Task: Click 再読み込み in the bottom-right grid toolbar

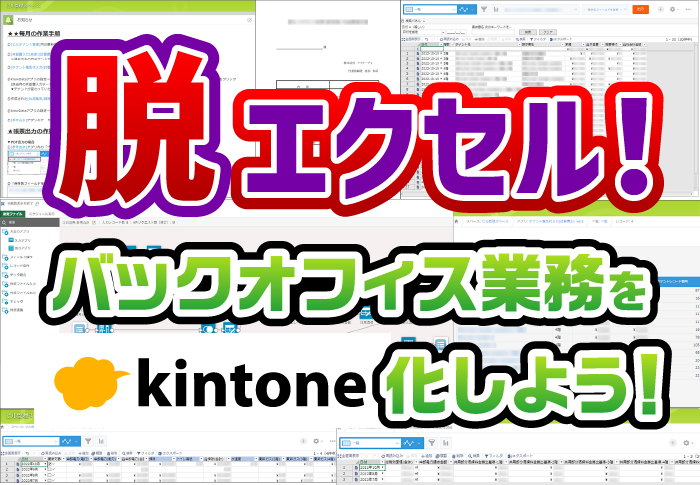Action: point(393,456)
